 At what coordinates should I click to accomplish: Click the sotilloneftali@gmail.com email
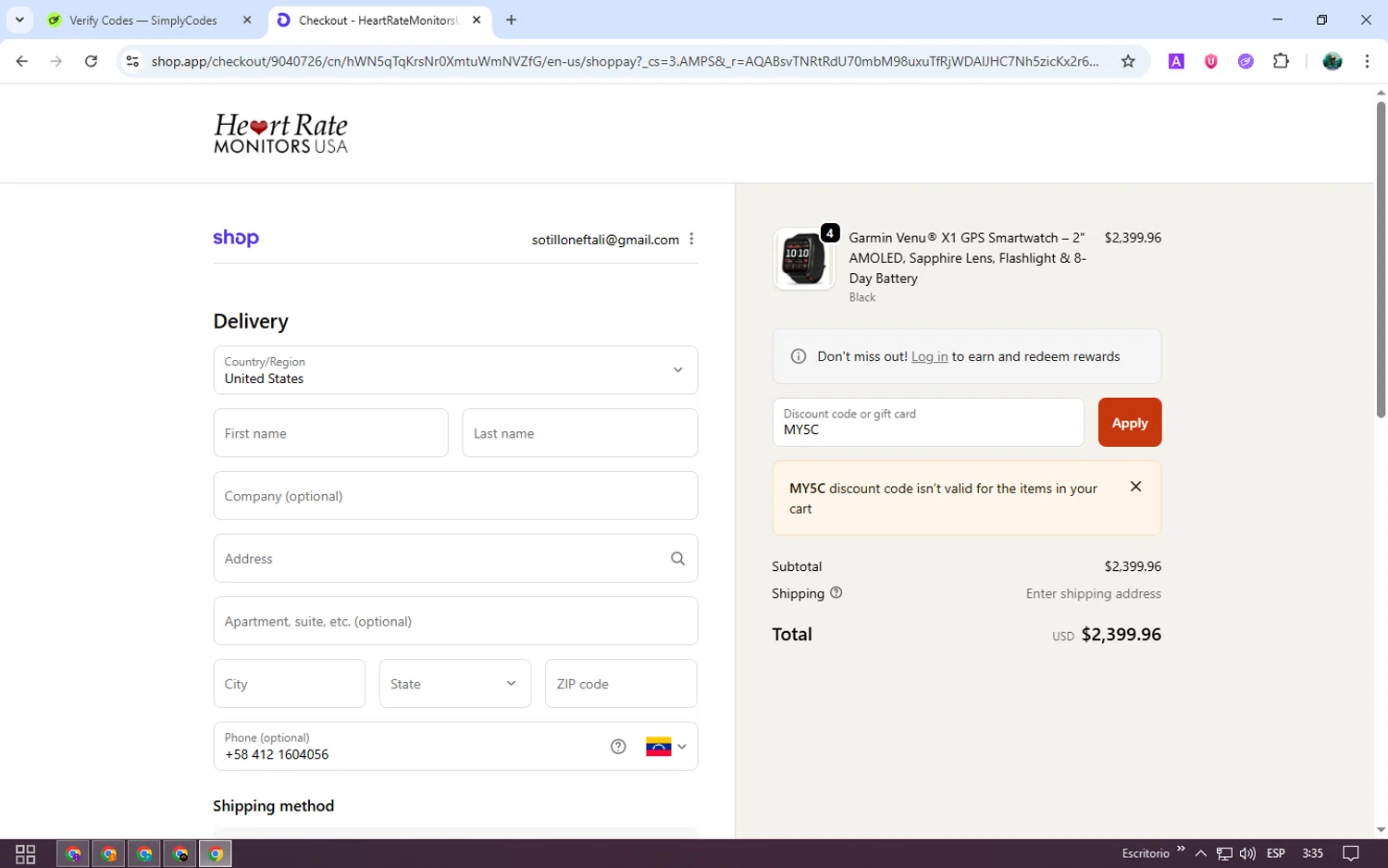point(605,240)
